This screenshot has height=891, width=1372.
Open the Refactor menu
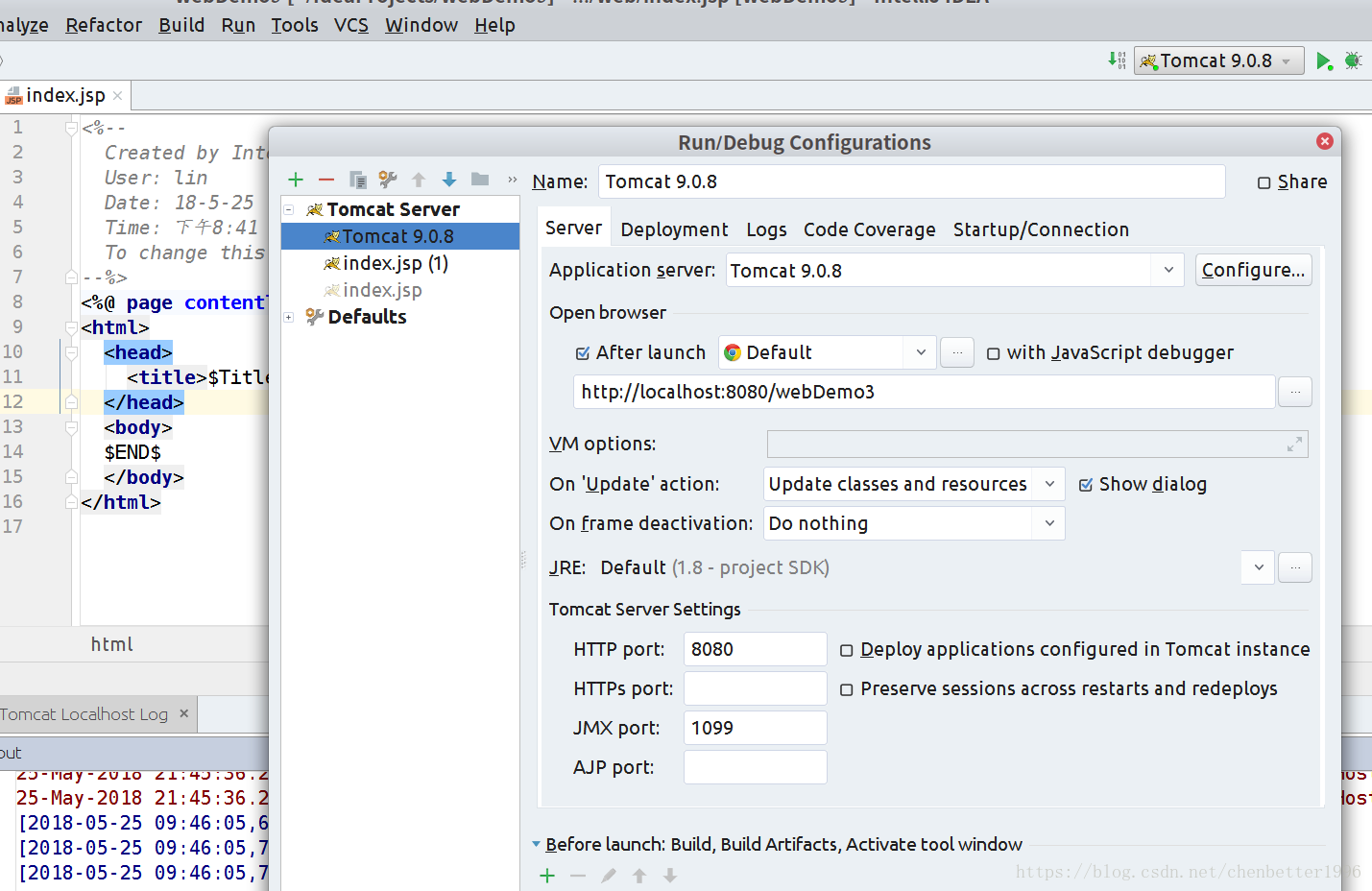coord(104,25)
